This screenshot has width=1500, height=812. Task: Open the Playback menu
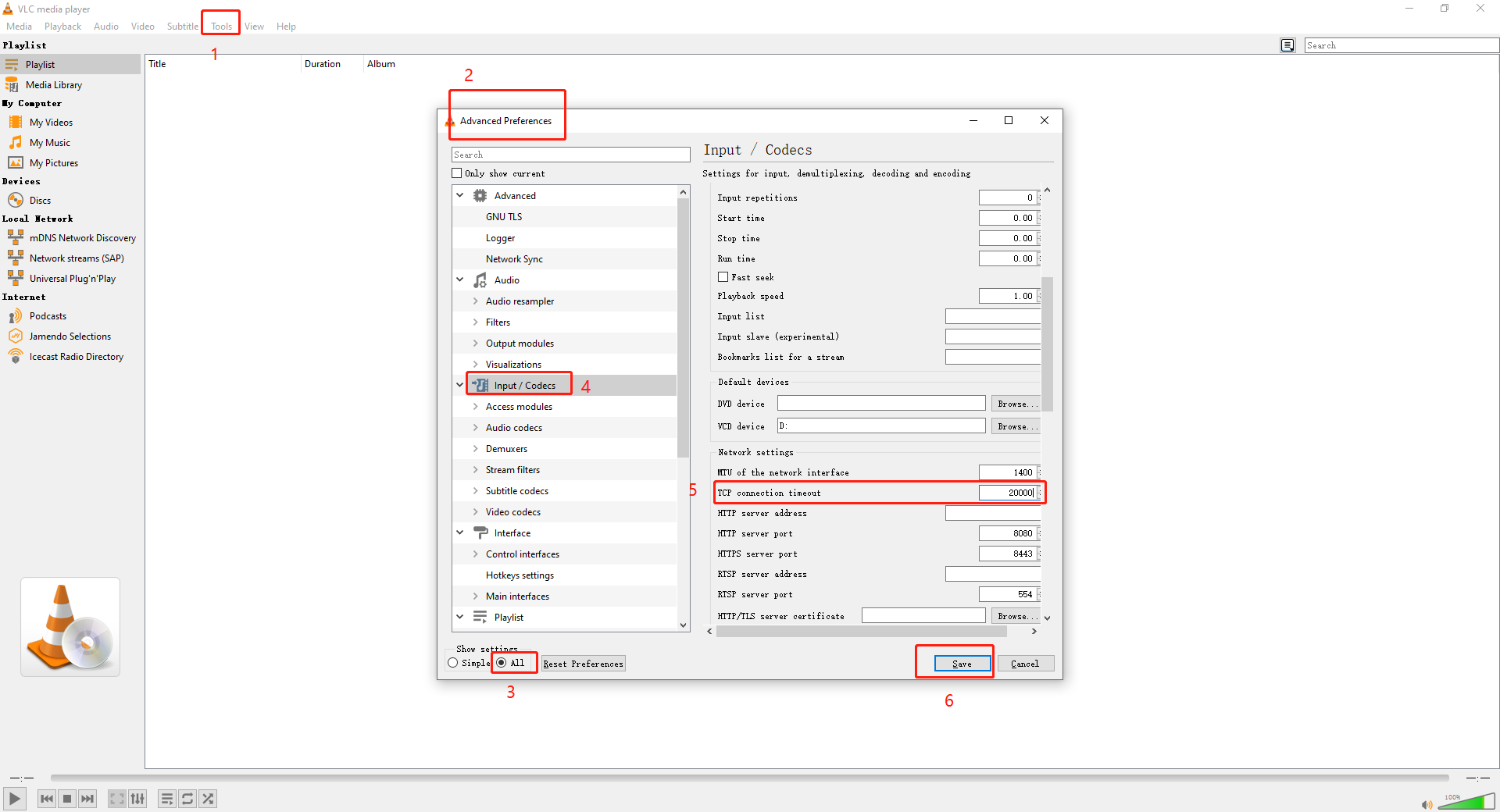point(62,26)
